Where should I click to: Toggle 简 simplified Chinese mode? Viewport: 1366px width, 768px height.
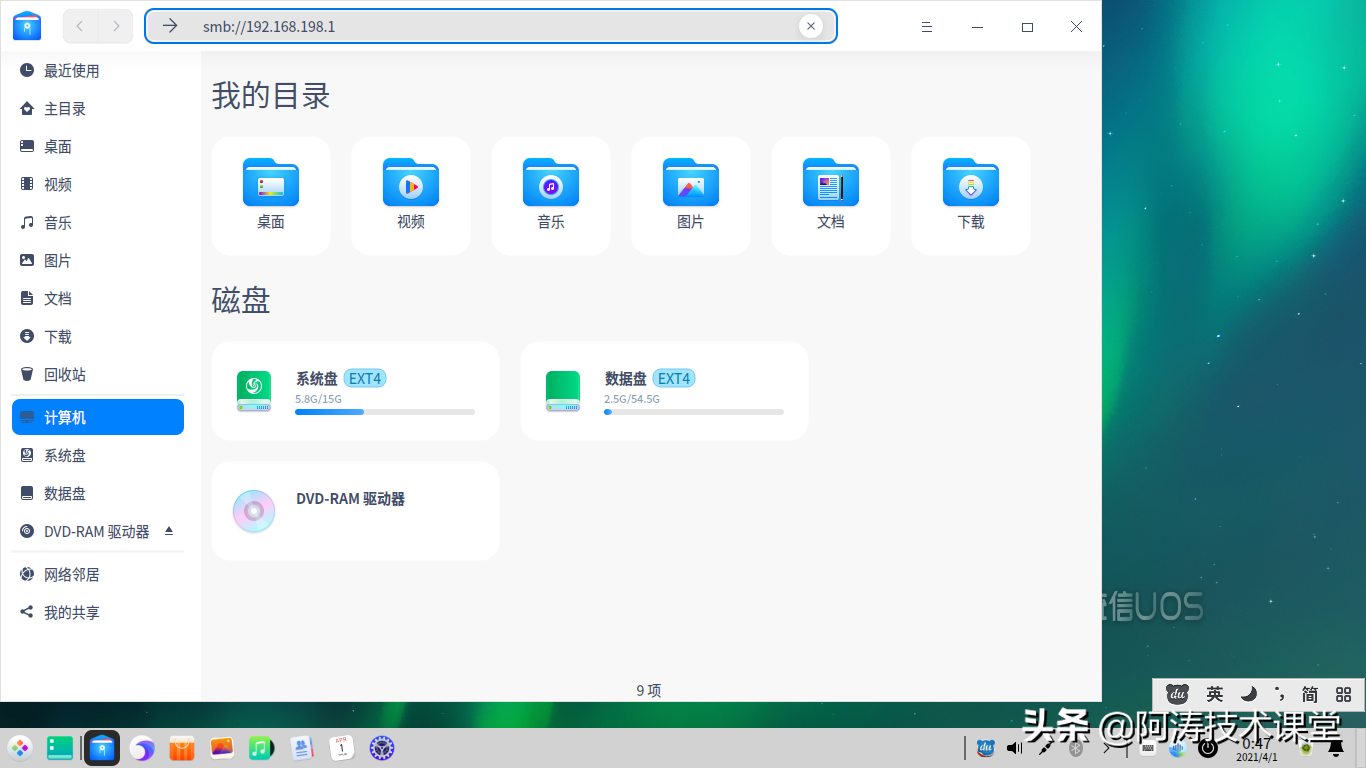[x=1310, y=694]
